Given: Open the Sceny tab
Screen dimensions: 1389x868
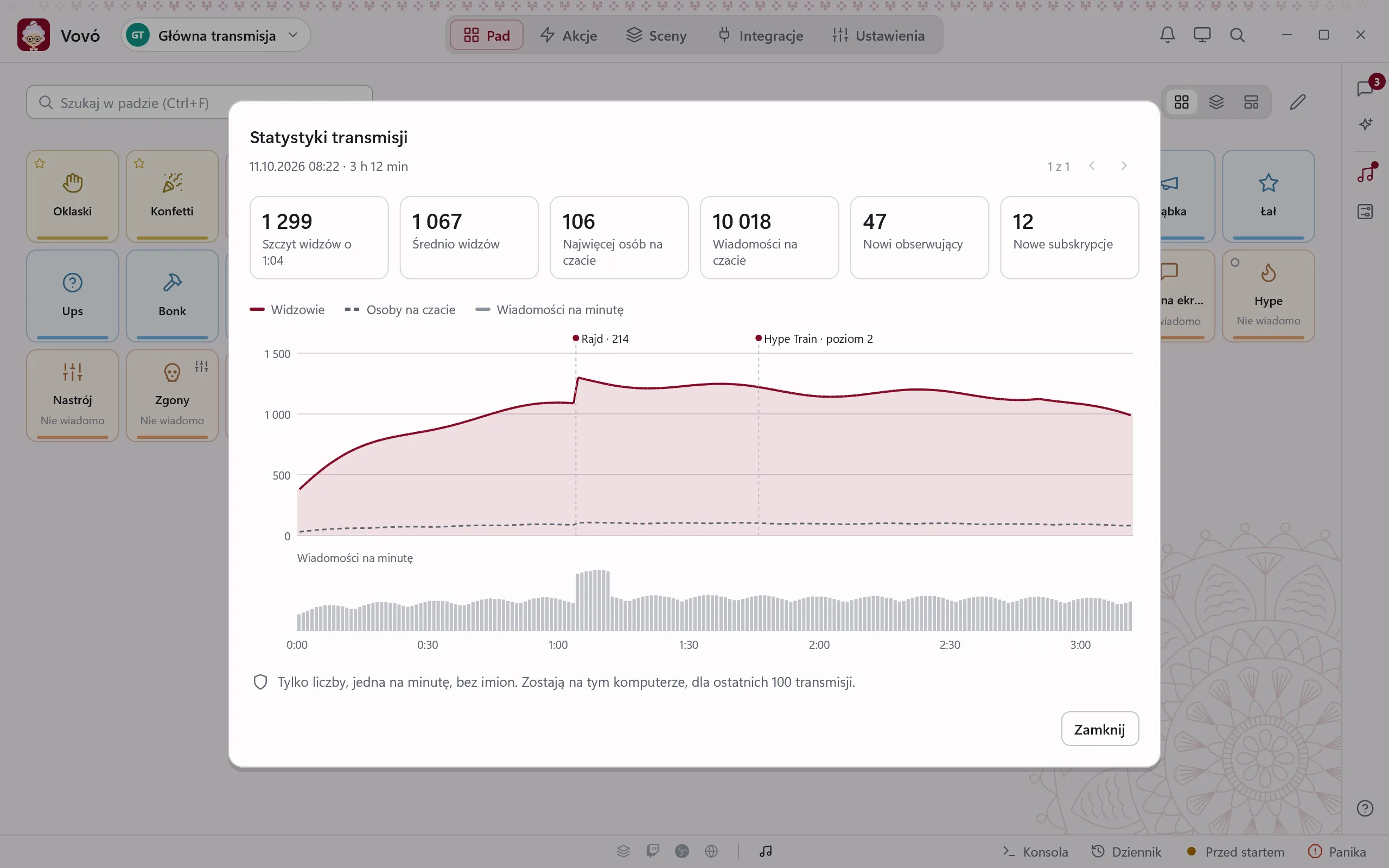Looking at the screenshot, I should [656, 35].
